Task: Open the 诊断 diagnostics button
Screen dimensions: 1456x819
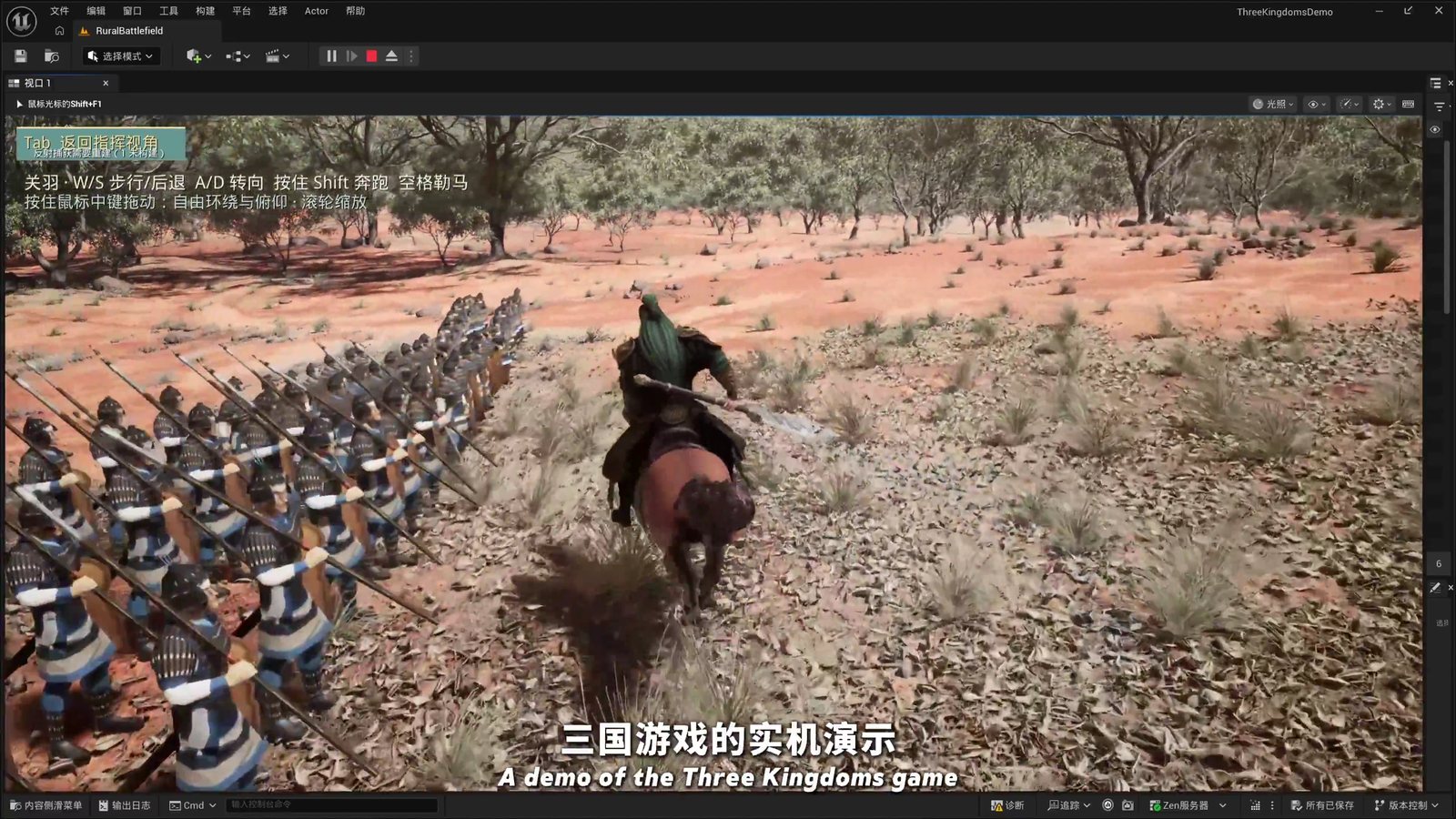Action: coord(1007,805)
